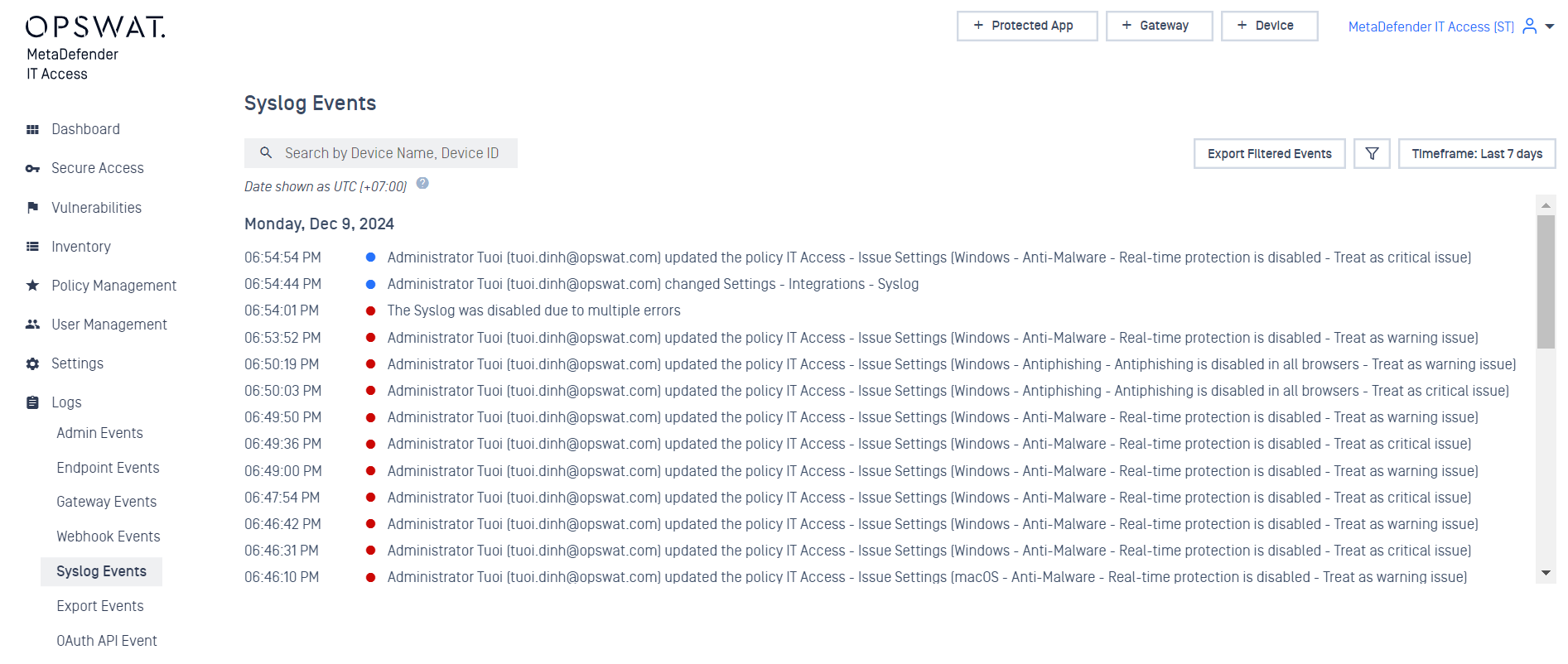
Task: Click the Vulnerabilities flag icon
Action: click(33, 208)
